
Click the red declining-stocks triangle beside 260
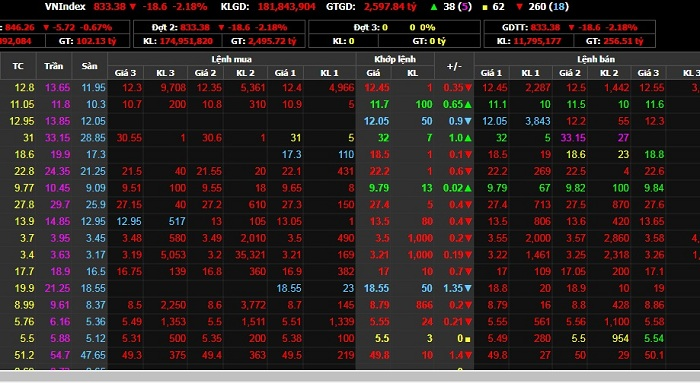(x=519, y=7)
